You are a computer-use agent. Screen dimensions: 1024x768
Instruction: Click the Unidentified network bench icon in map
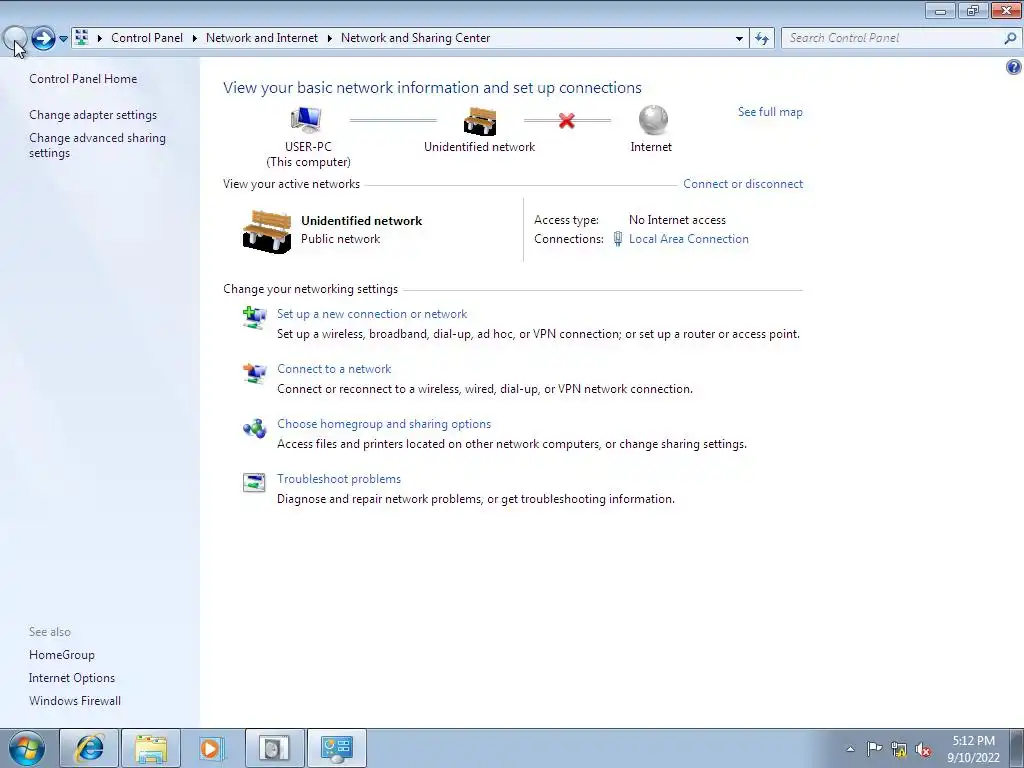click(480, 121)
